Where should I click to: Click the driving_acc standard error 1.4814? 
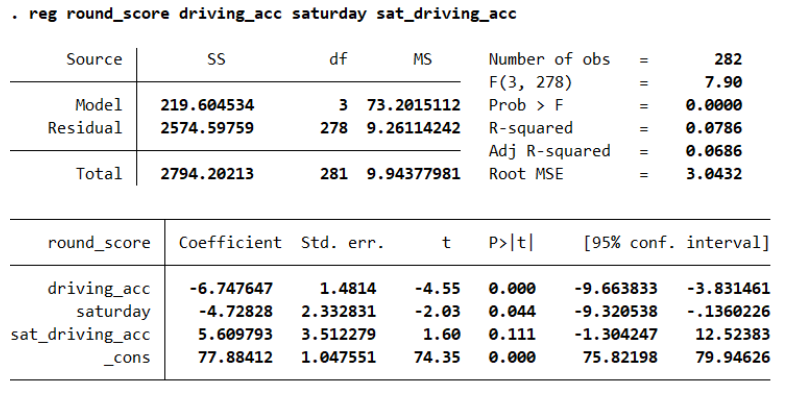click(x=348, y=288)
